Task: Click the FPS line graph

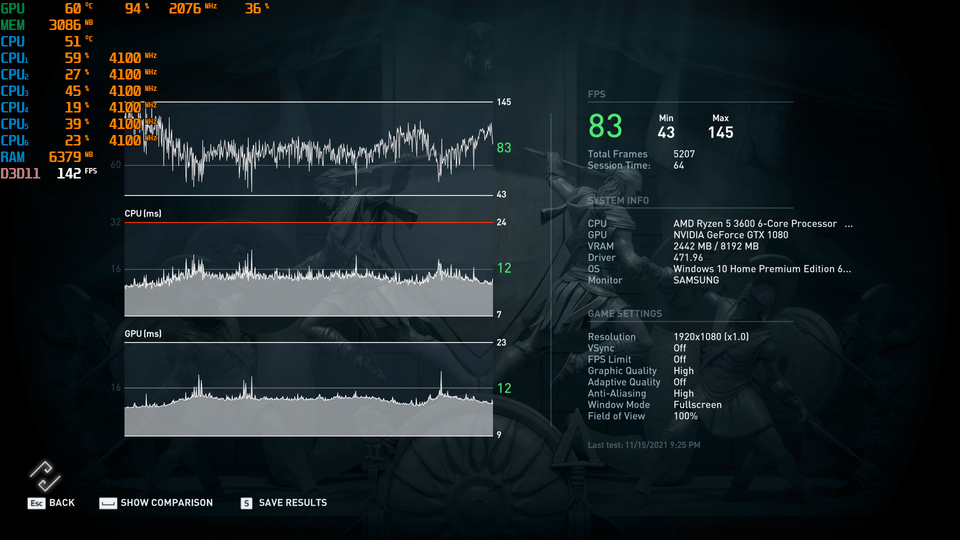Action: (x=309, y=149)
